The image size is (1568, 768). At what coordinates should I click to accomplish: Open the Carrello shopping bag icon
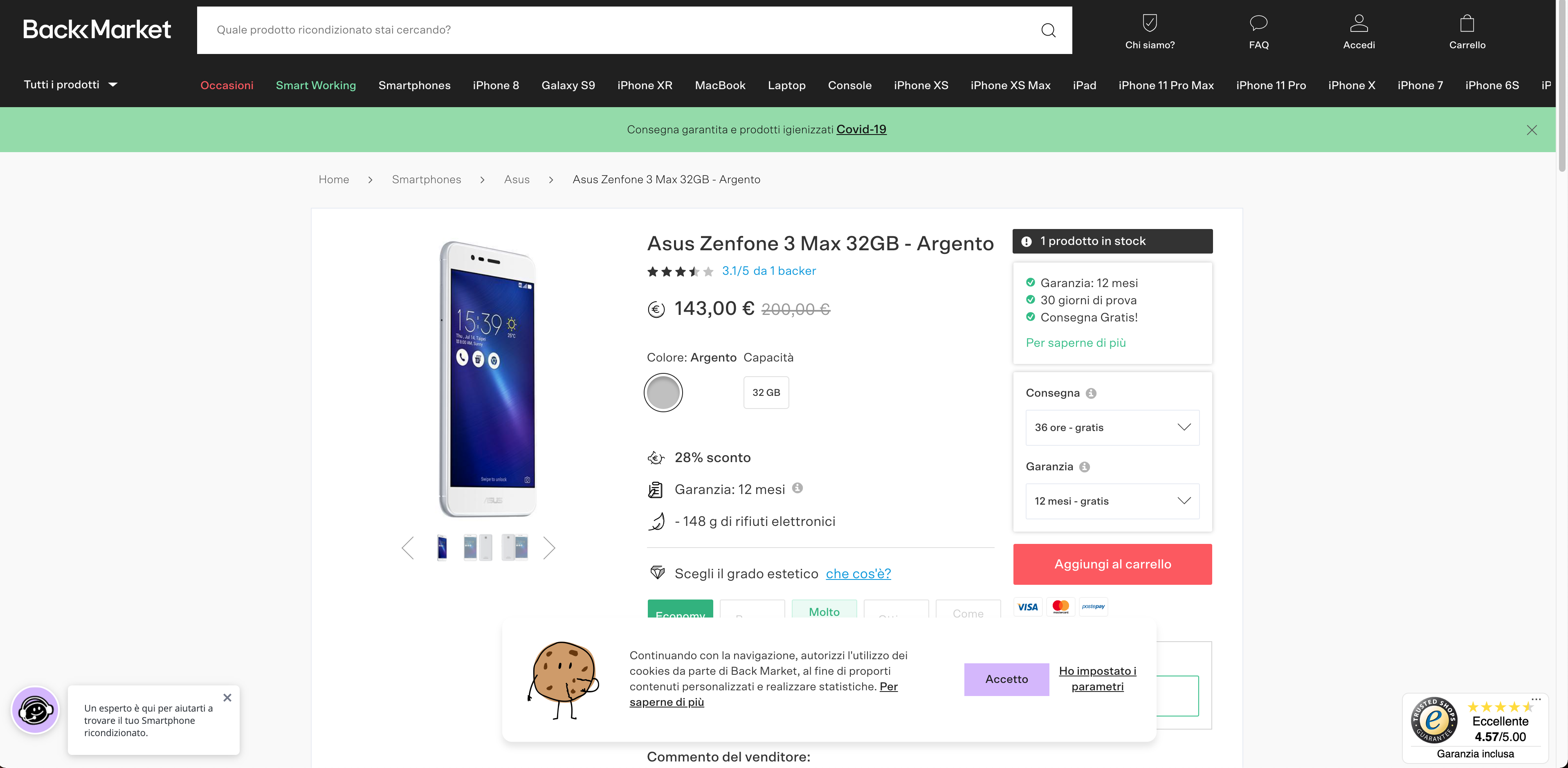1467,23
